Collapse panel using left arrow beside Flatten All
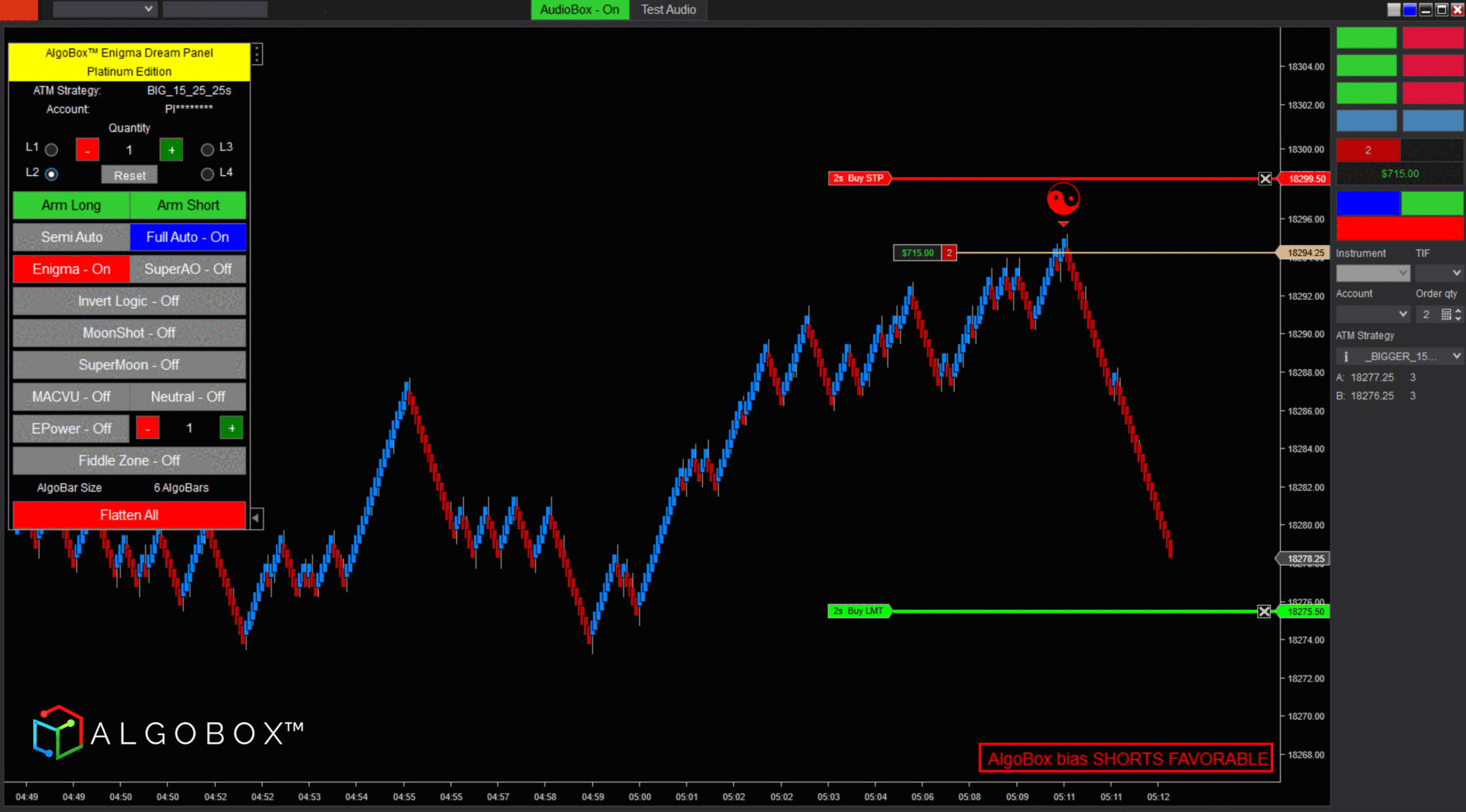Viewport: 1466px width, 812px height. [x=256, y=517]
